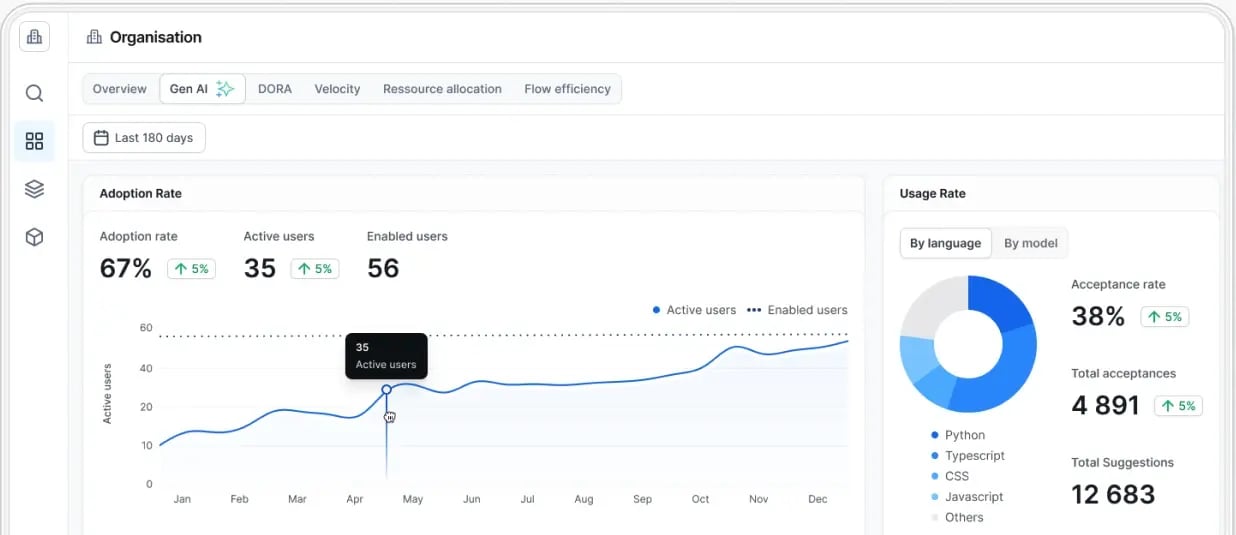Click the highlighted April data point

(x=386, y=390)
